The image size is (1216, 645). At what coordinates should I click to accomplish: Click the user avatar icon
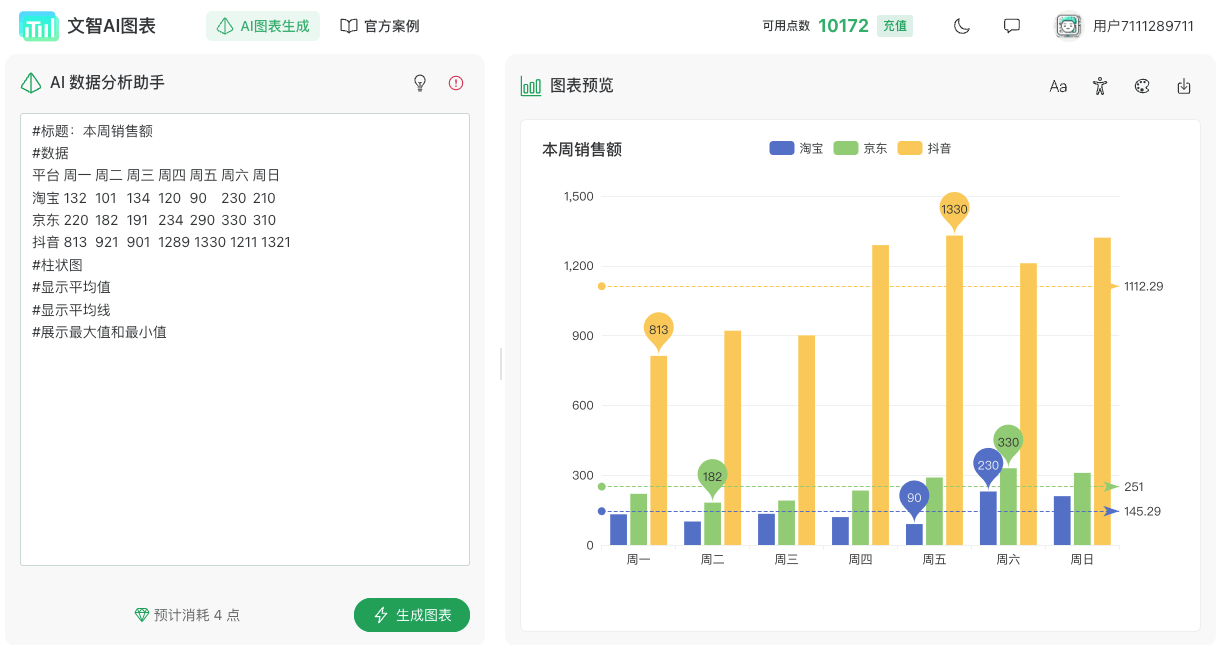click(1069, 26)
